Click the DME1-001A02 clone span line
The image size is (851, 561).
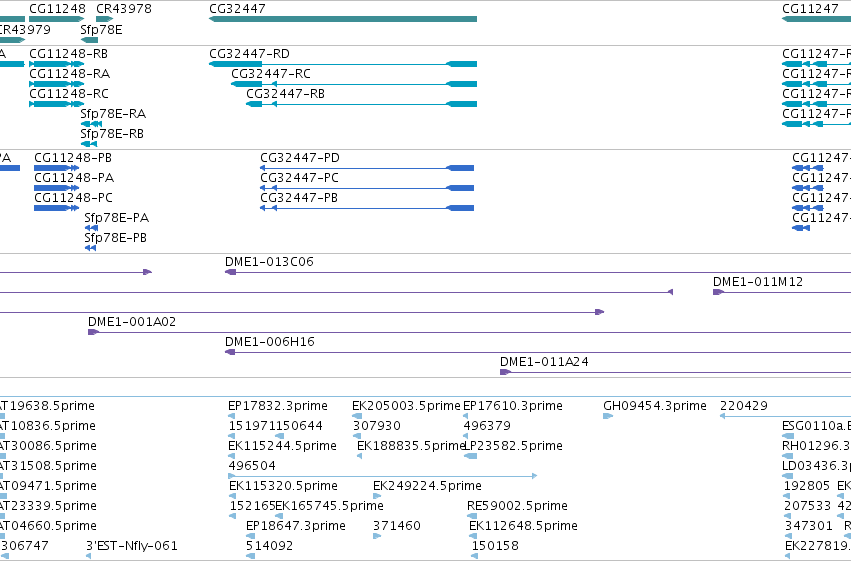click(469, 332)
